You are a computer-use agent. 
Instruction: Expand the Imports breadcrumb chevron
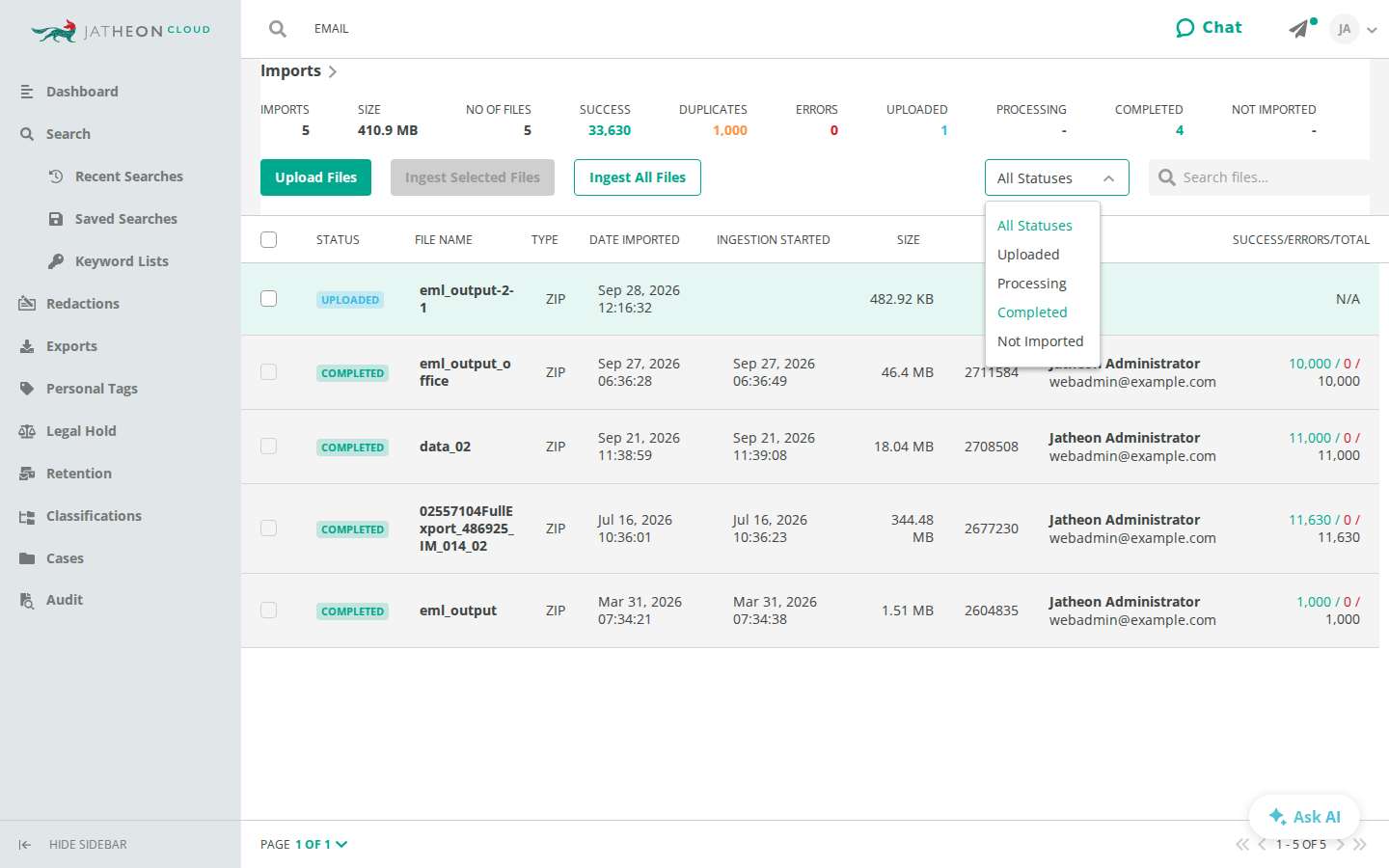[332, 71]
